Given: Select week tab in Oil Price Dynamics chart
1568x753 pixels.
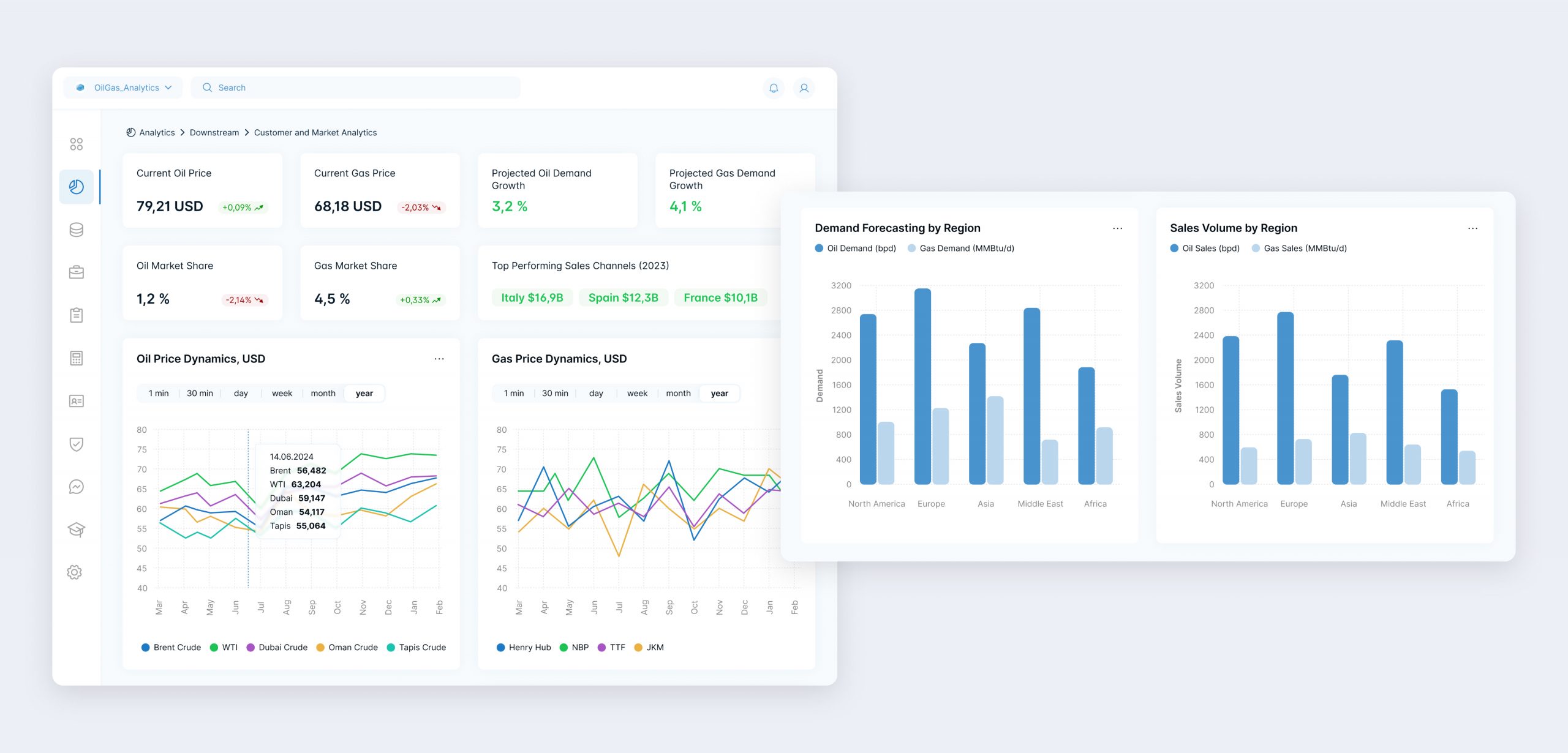Looking at the screenshot, I should click(x=282, y=392).
